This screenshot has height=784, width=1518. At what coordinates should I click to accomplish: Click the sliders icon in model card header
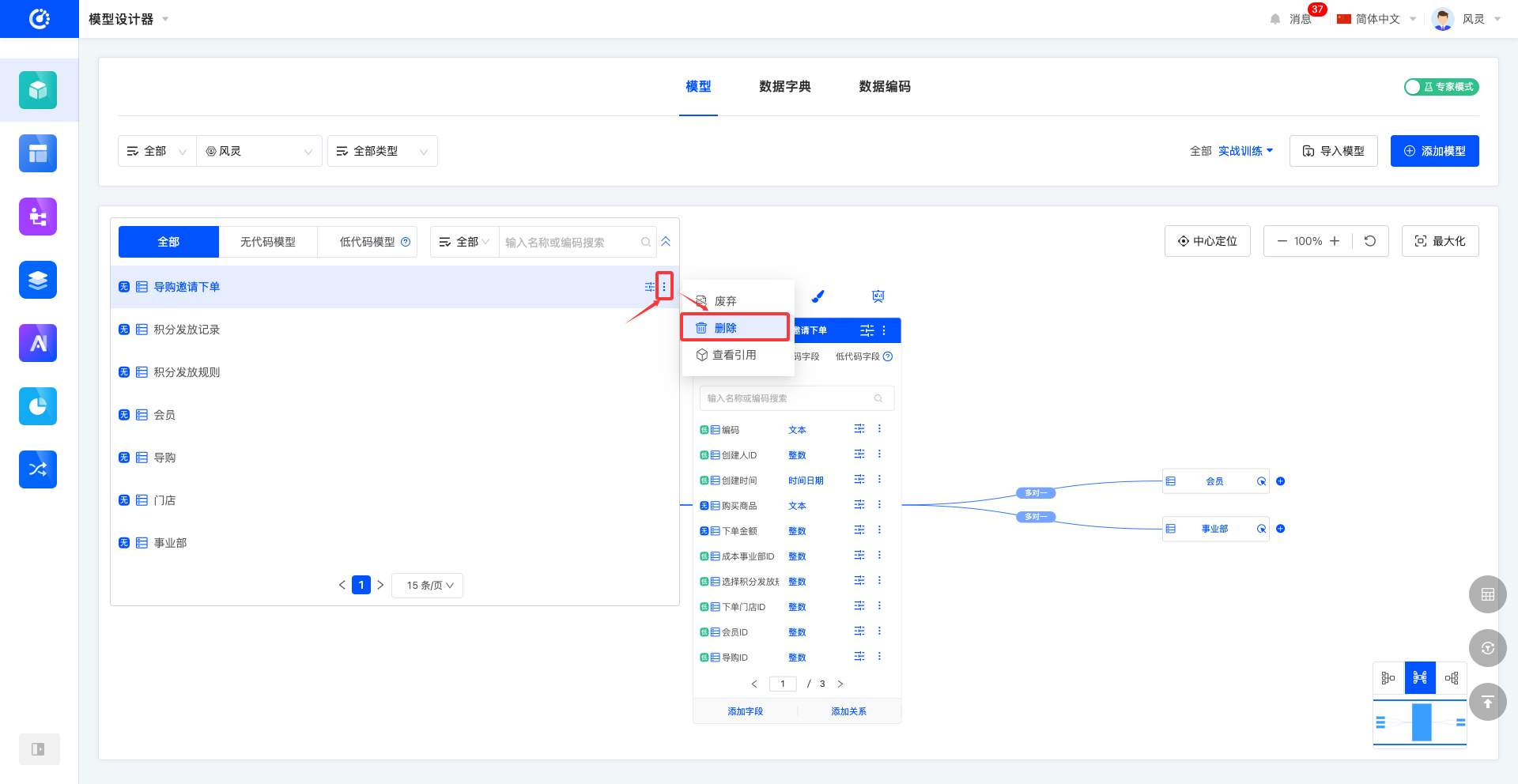pos(867,330)
